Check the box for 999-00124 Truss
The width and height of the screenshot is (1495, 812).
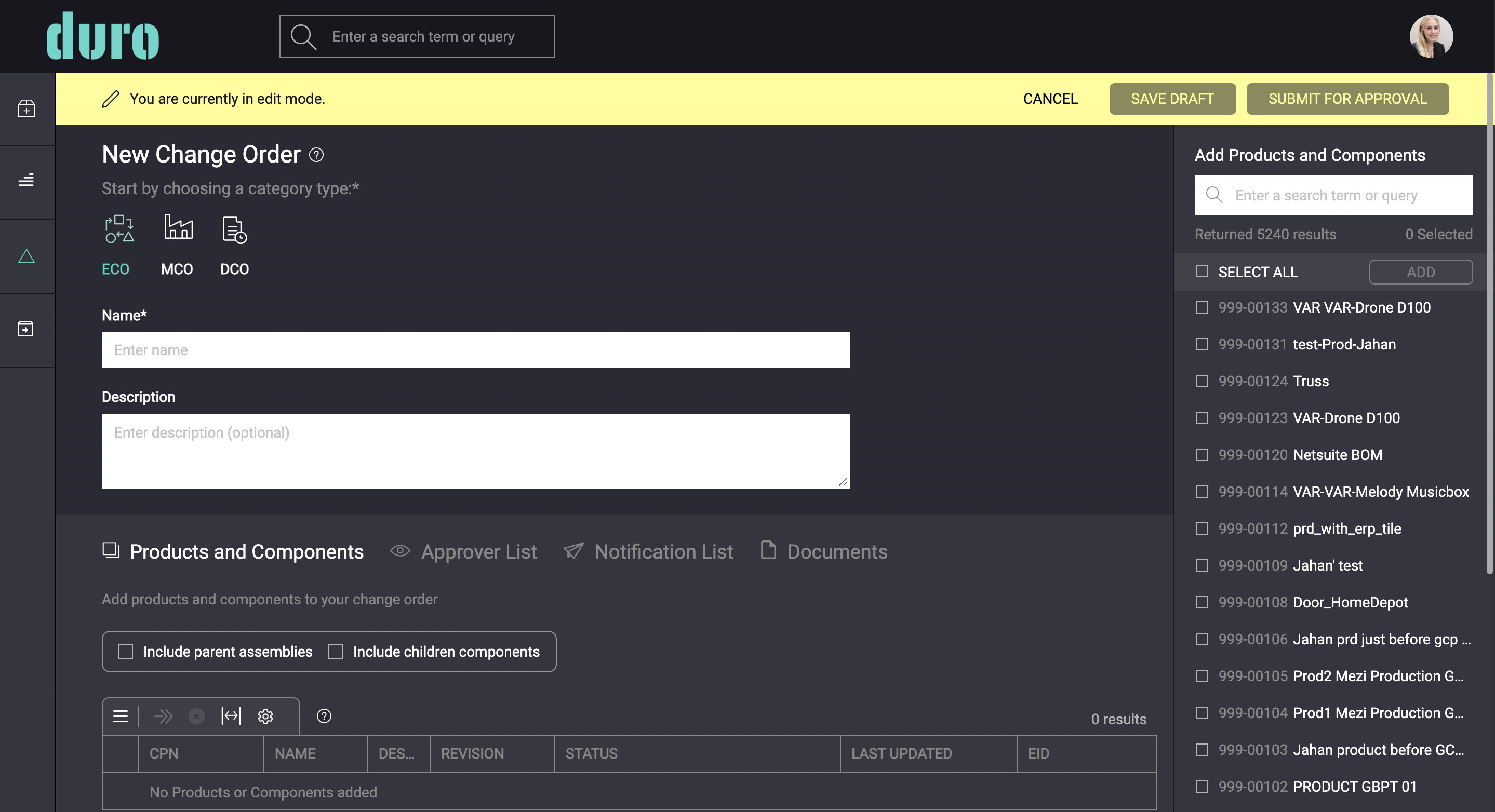pos(1202,381)
